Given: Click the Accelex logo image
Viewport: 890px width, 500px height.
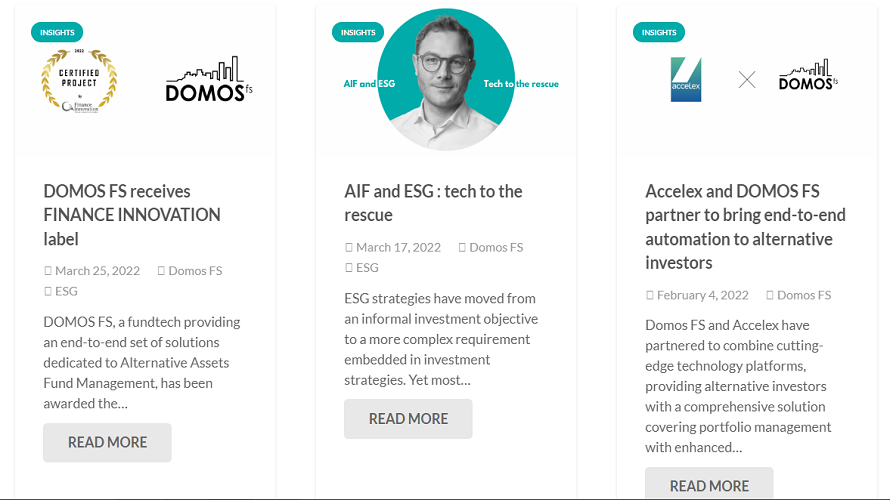Looking at the screenshot, I should pos(686,80).
